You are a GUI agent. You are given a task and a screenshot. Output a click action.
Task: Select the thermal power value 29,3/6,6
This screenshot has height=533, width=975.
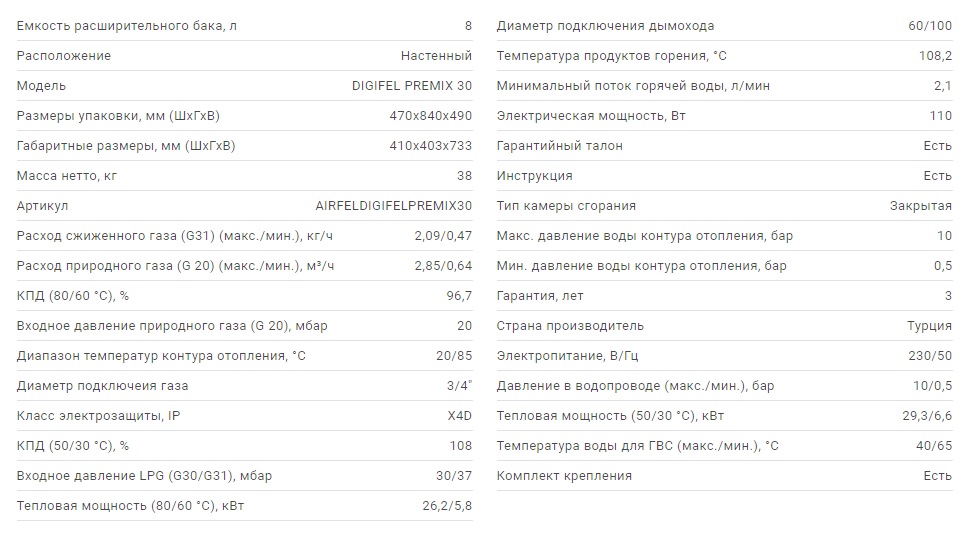pyautogui.click(x=923, y=416)
